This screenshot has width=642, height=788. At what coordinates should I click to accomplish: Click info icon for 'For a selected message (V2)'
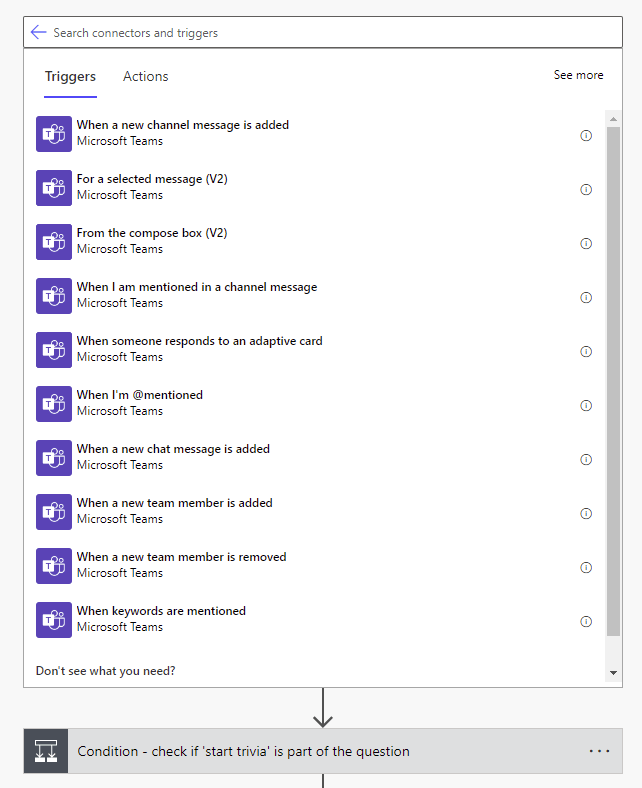(x=586, y=189)
